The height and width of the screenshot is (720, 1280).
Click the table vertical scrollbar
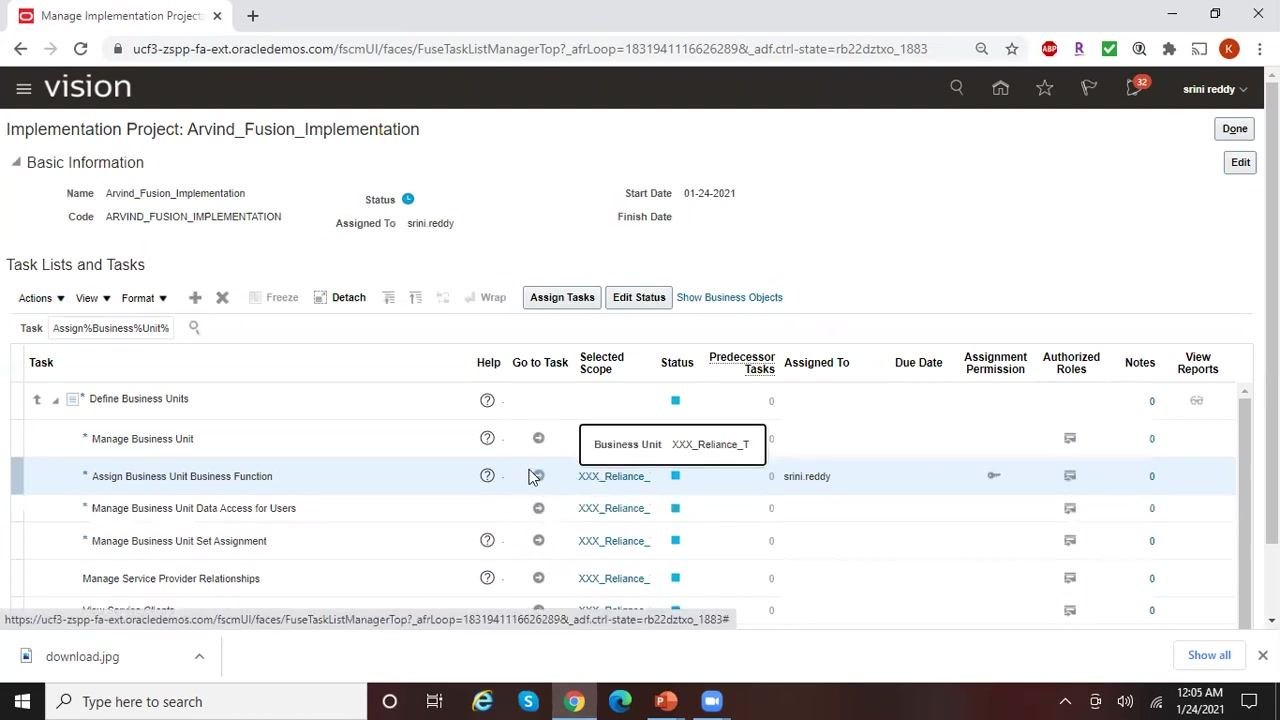(1244, 506)
